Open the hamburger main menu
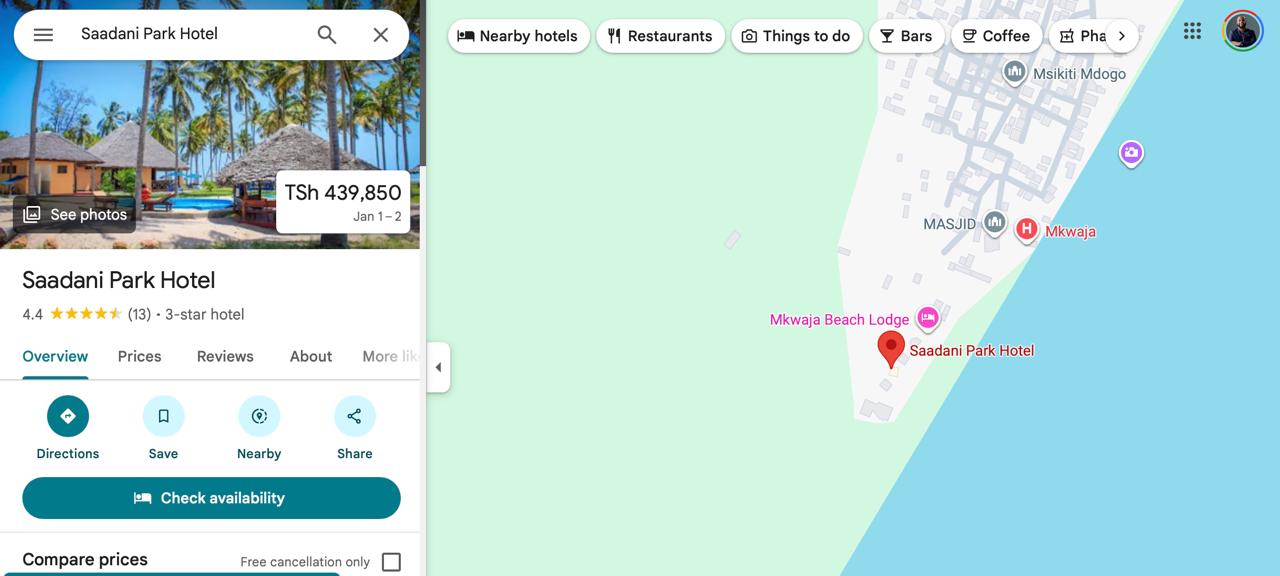The width and height of the screenshot is (1280, 576). click(x=43, y=34)
